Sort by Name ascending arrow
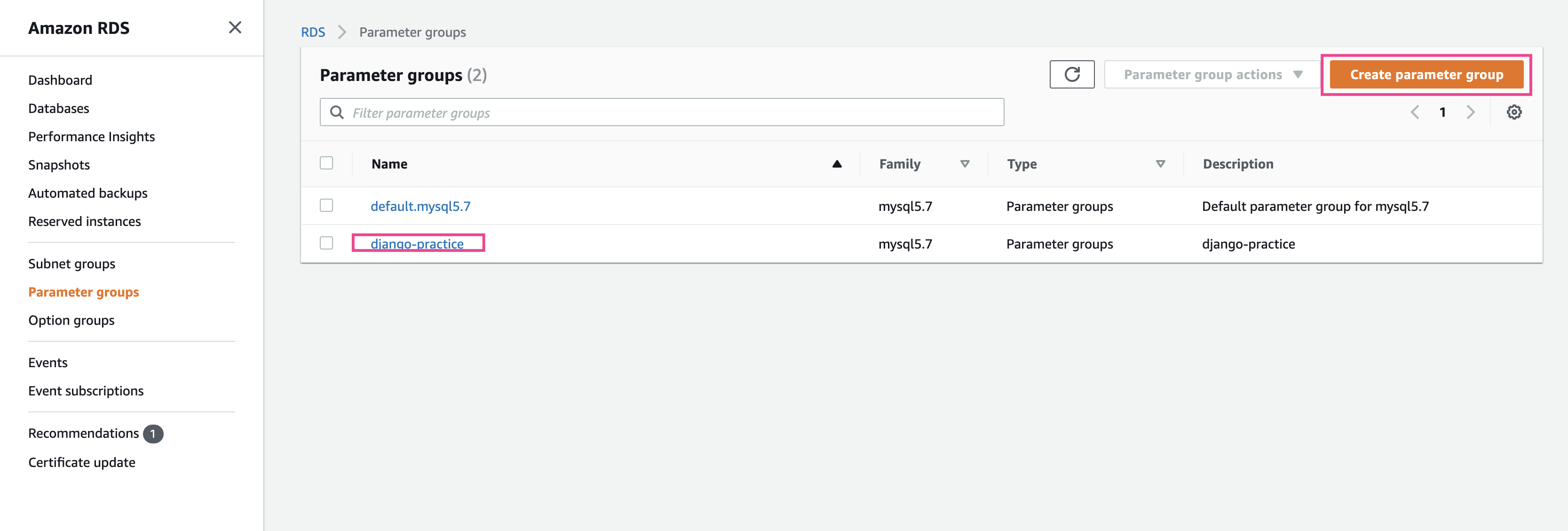The image size is (1568, 531). pyautogui.click(x=837, y=164)
